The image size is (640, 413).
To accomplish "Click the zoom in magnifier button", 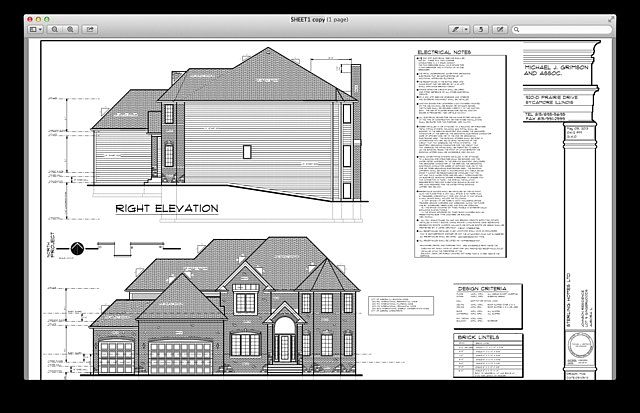I will [x=71, y=29].
